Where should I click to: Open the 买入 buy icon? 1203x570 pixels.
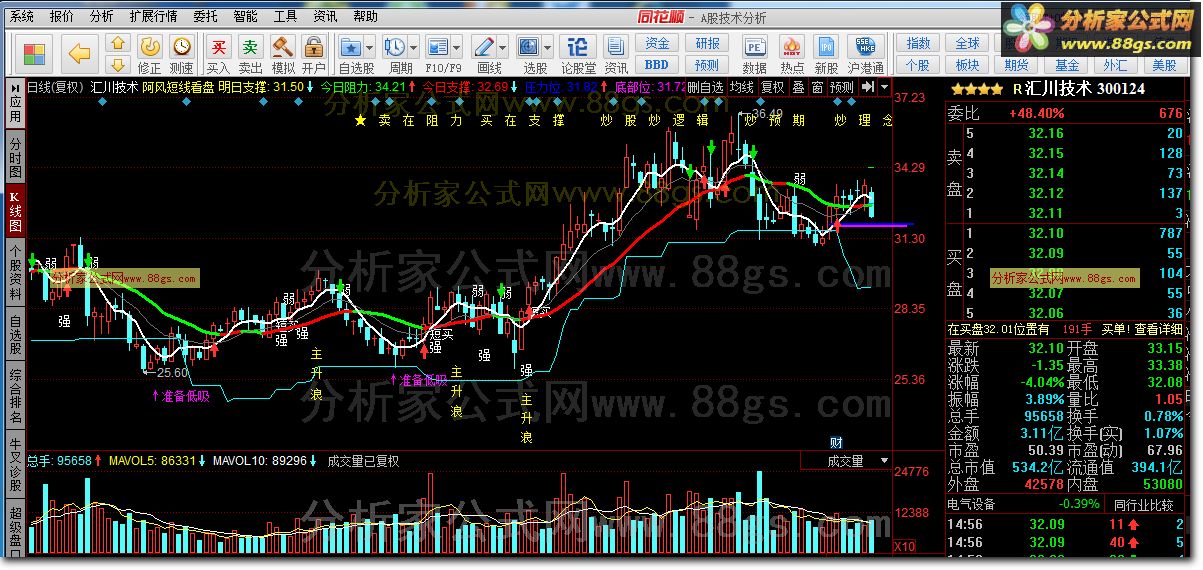[218, 46]
